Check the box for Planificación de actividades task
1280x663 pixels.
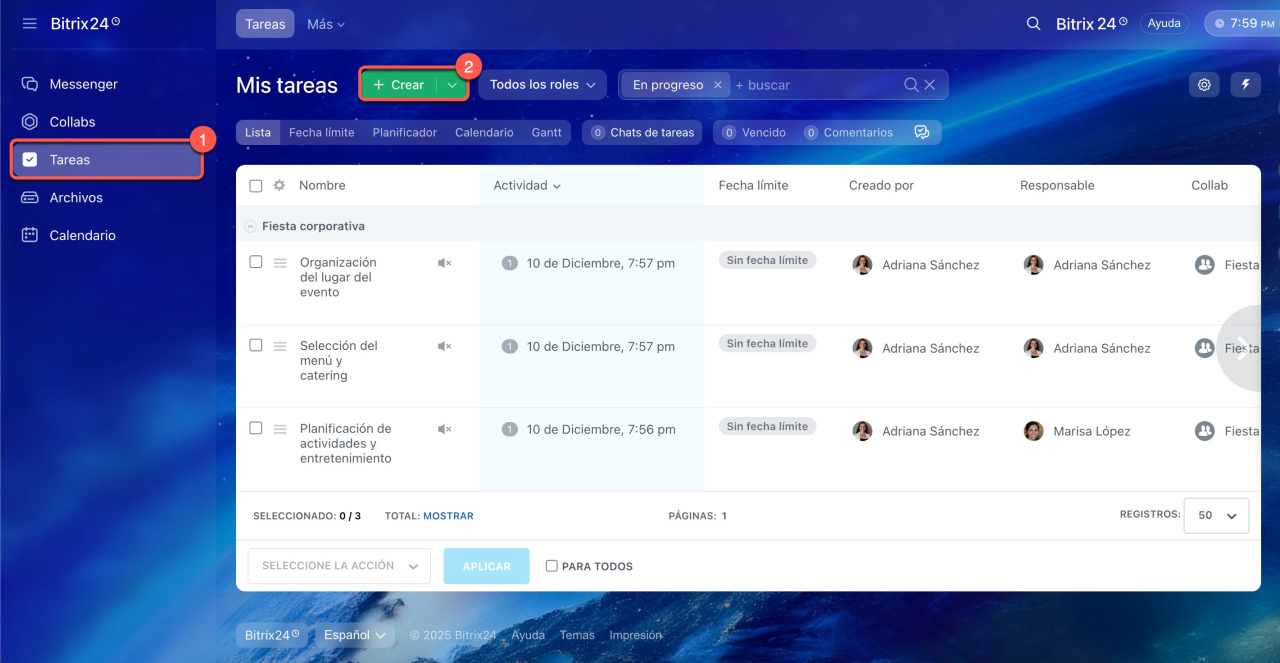[x=256, y=428]
